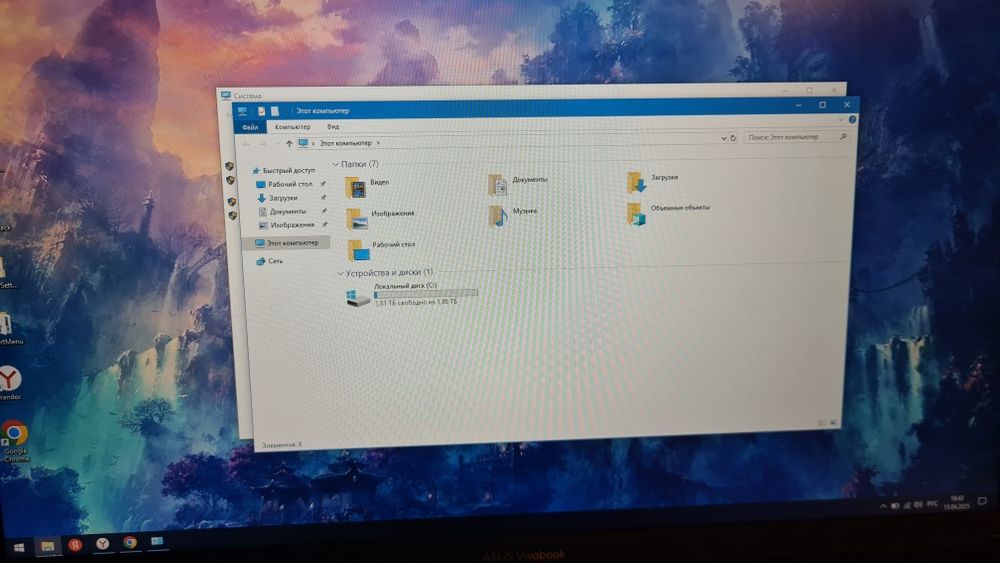Click the back navigation arrow
The width and height of the screenshot is (1000, 563).
[247, 144]
